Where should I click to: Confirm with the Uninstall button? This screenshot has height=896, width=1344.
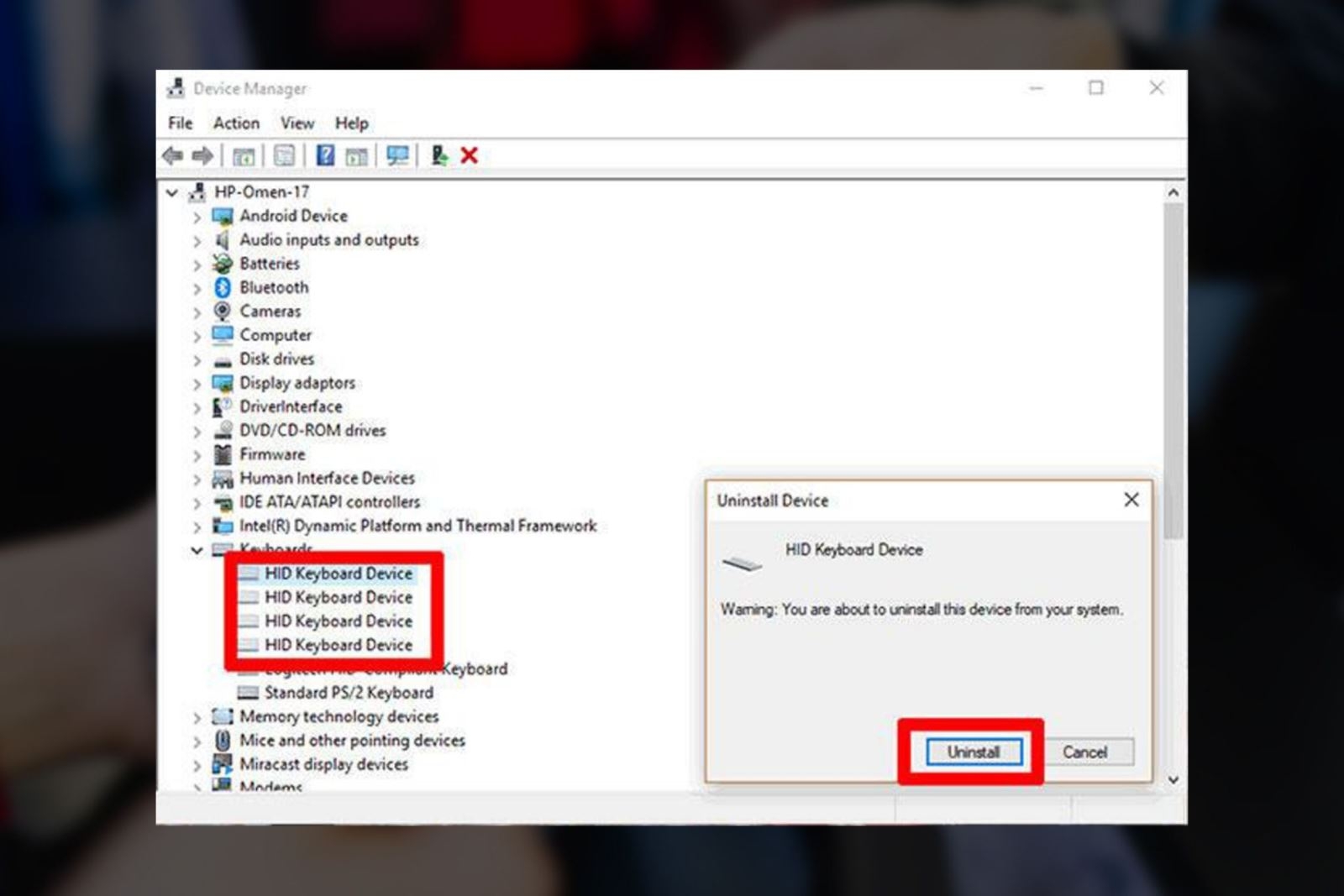pyautogui.click(x=974, y=752)
